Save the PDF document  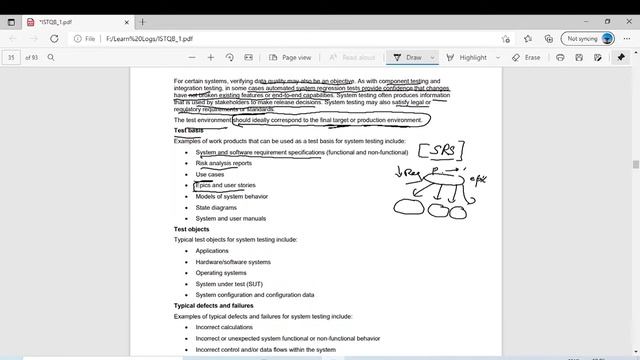[579, 58]
